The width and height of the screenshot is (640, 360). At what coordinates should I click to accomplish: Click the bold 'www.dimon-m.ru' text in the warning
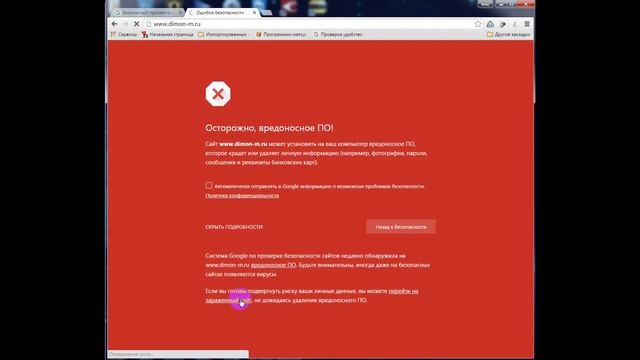tap(243, 144)
